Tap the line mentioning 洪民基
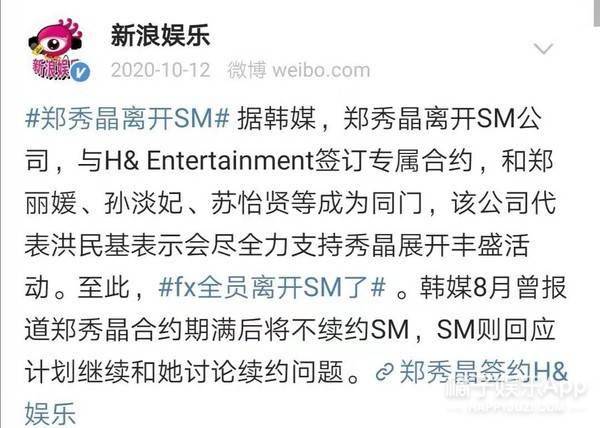600x428 pixels. coord(277,245)
